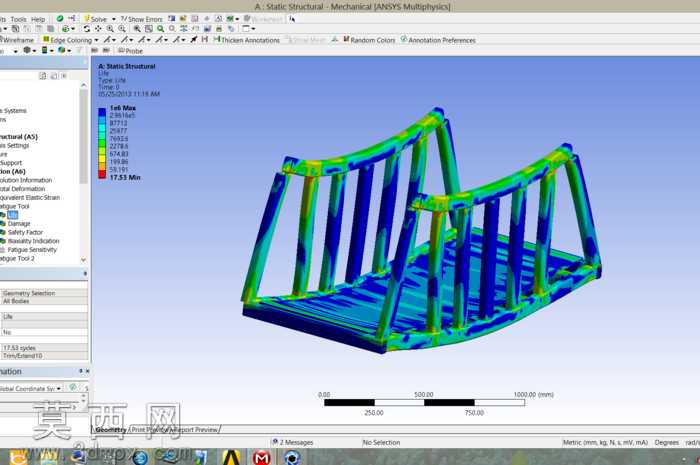Click the All Bodies geometry field
Viewport: 700px width, 465px height.
coord(44,301)
